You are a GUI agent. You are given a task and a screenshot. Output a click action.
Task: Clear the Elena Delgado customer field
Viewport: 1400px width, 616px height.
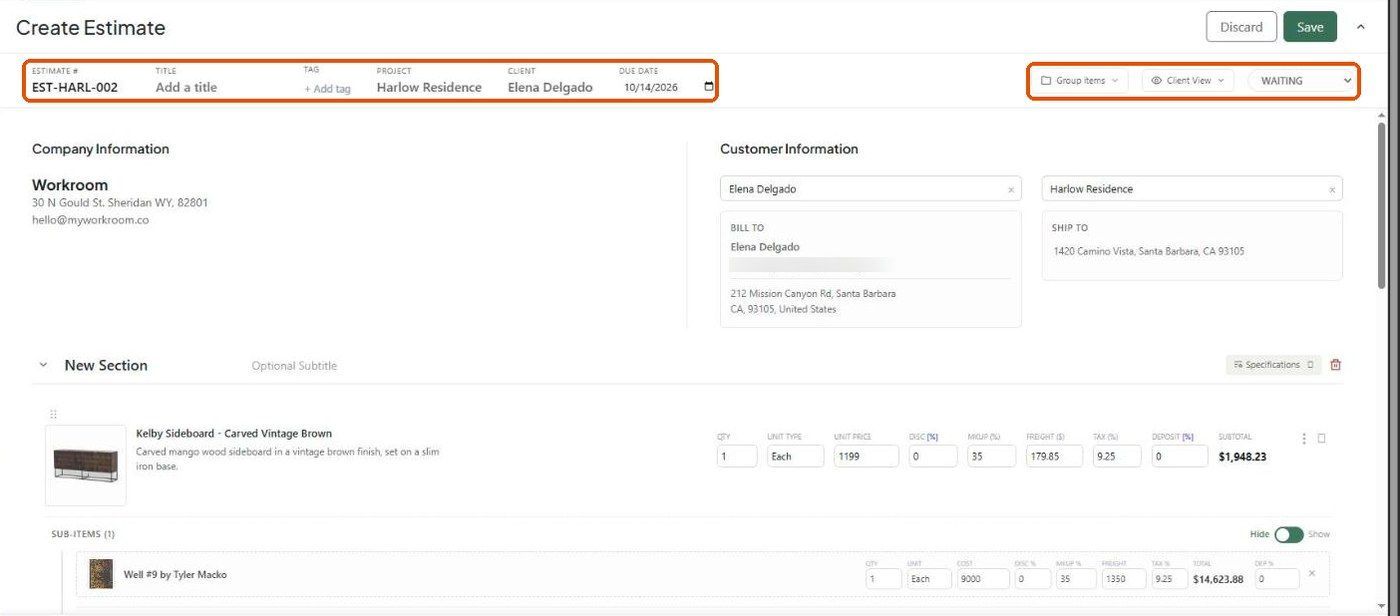[1010, 189]
